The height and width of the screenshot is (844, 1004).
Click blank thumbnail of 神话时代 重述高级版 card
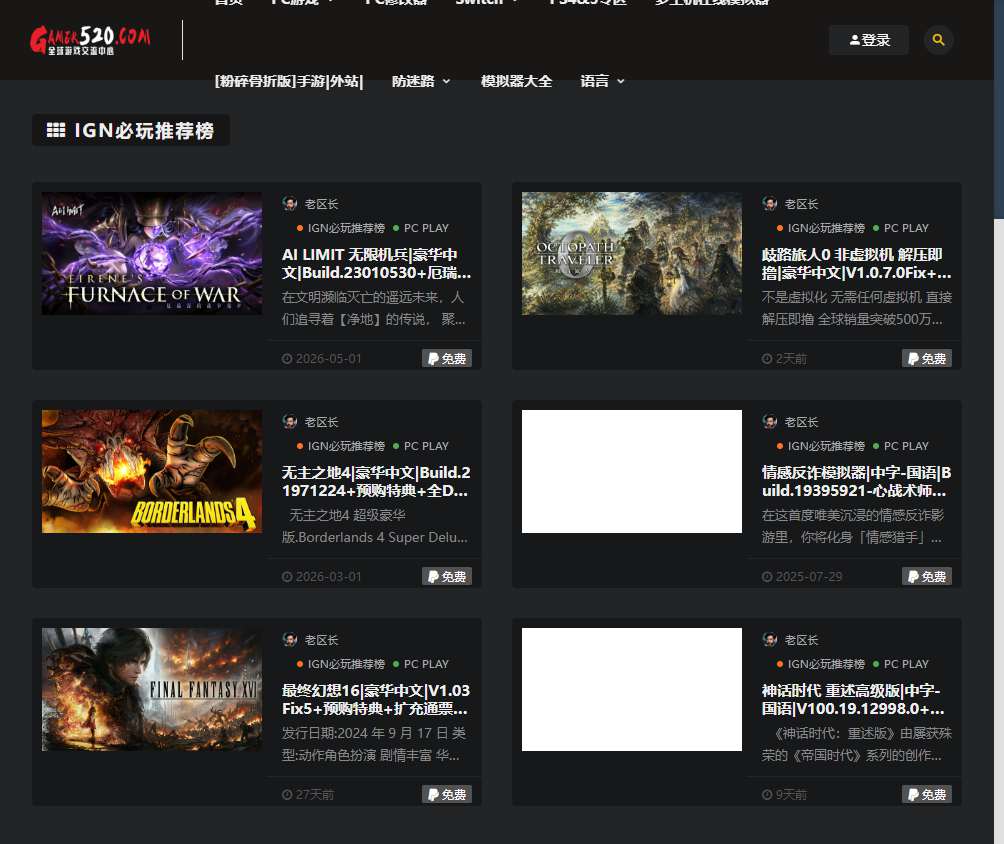pyautogui.click(x=631, y=689)
